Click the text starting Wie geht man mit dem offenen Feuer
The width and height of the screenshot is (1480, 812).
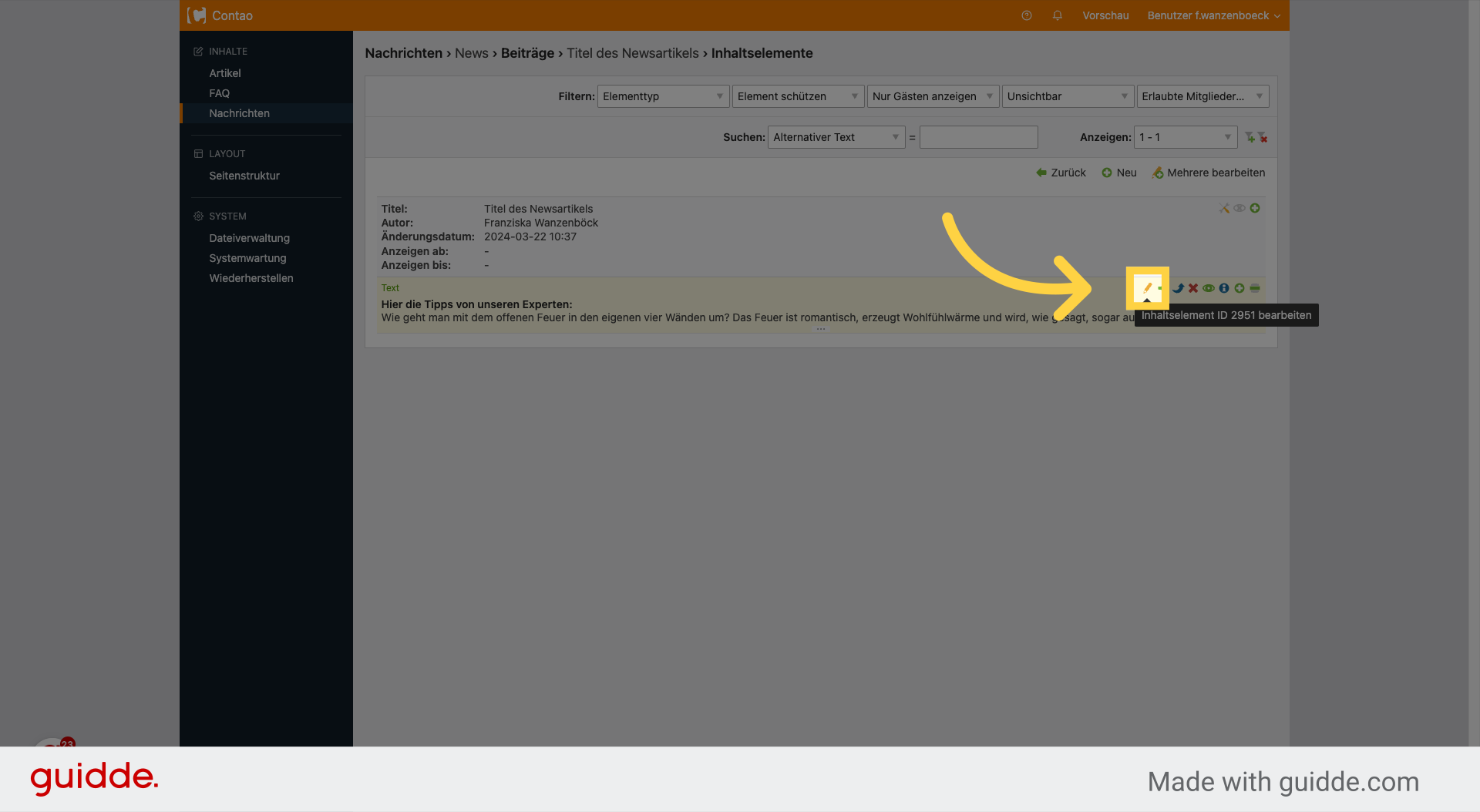click(x=758, y=317)
